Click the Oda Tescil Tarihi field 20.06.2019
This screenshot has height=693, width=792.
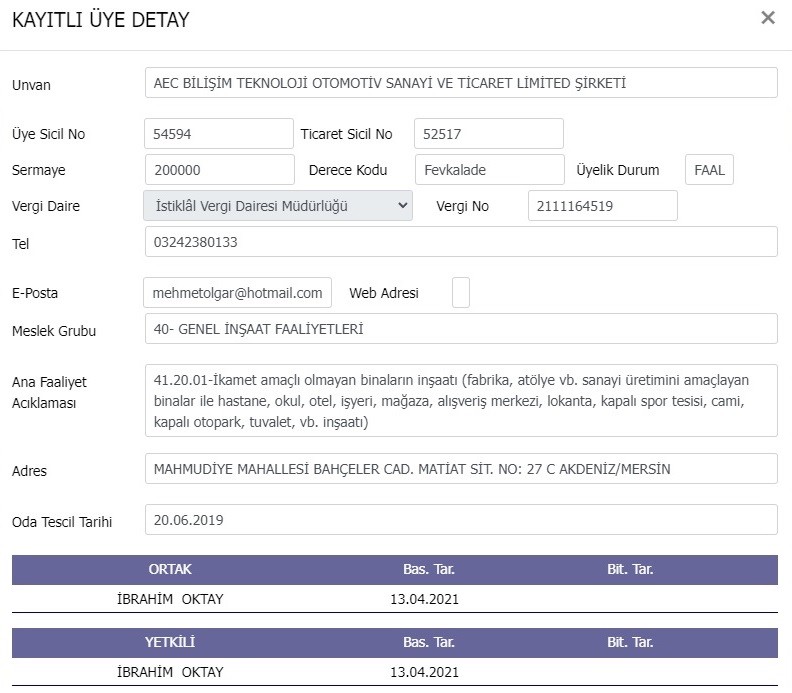tap(461, 520)
